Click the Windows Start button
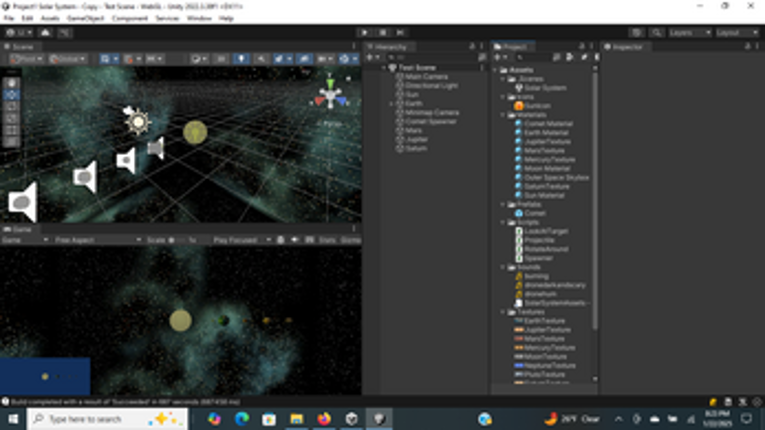 pos(13,419)
